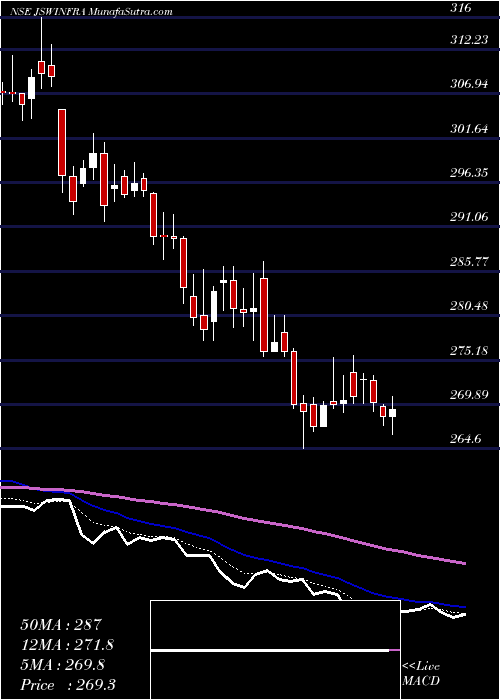
Task: Select the 301.64 price axis label
Action: [x=469, y=129]
